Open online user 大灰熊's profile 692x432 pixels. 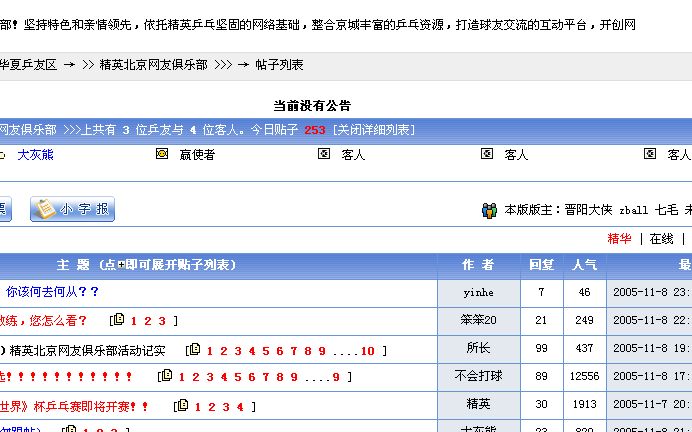[x=35, y=155]
